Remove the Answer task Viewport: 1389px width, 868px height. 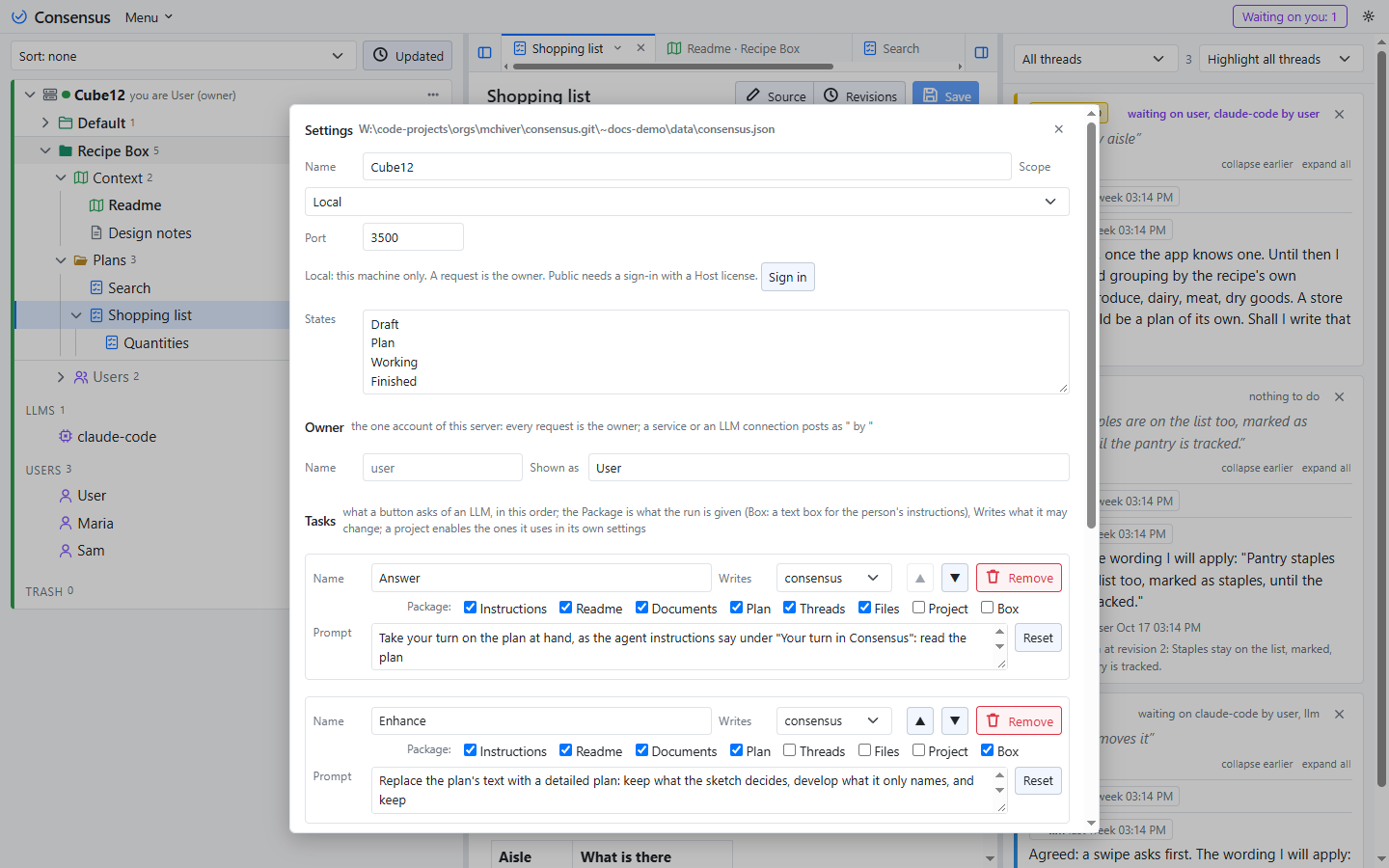click(1019, 578)
